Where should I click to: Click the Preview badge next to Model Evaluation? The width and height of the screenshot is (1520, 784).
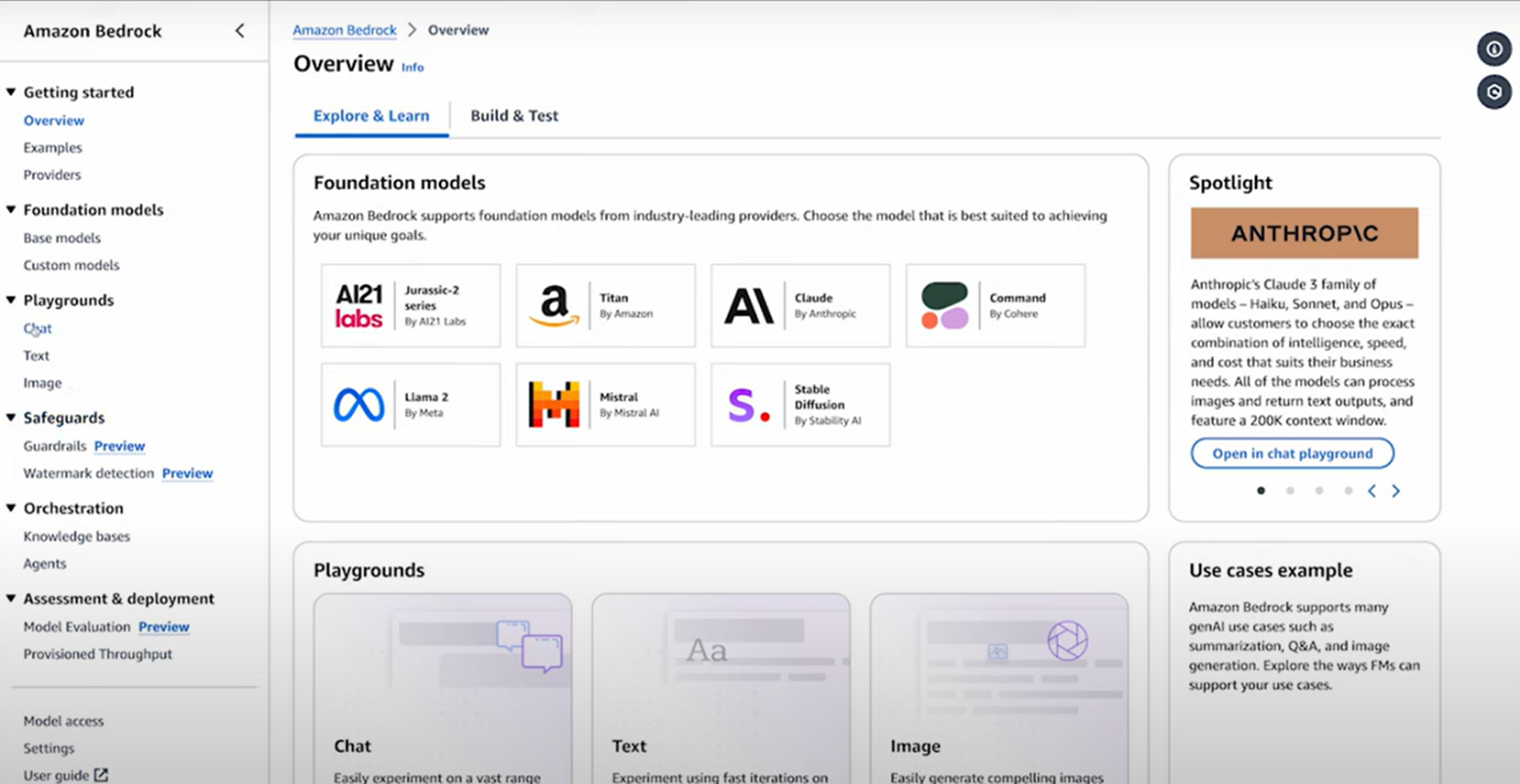coord(163,627)
